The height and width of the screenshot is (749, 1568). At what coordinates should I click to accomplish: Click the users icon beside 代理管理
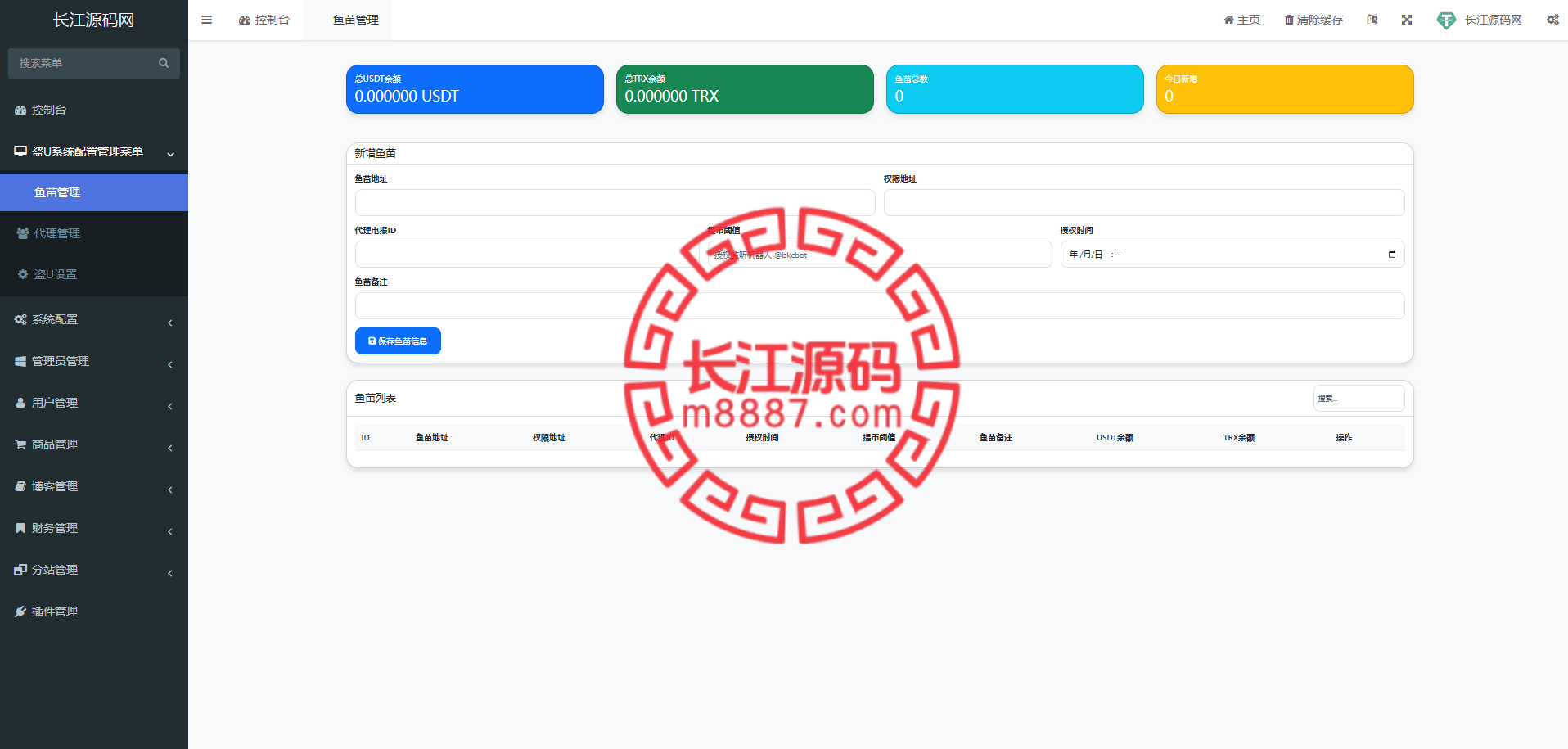[23, 233]
